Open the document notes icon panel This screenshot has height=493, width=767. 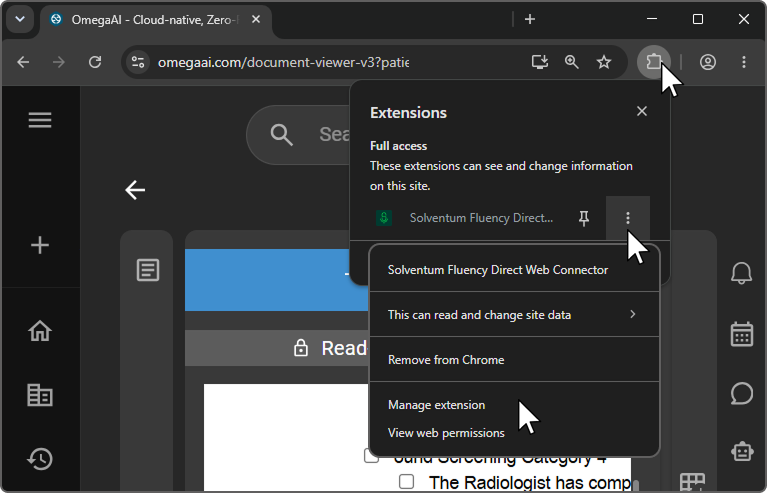[148, 270]
